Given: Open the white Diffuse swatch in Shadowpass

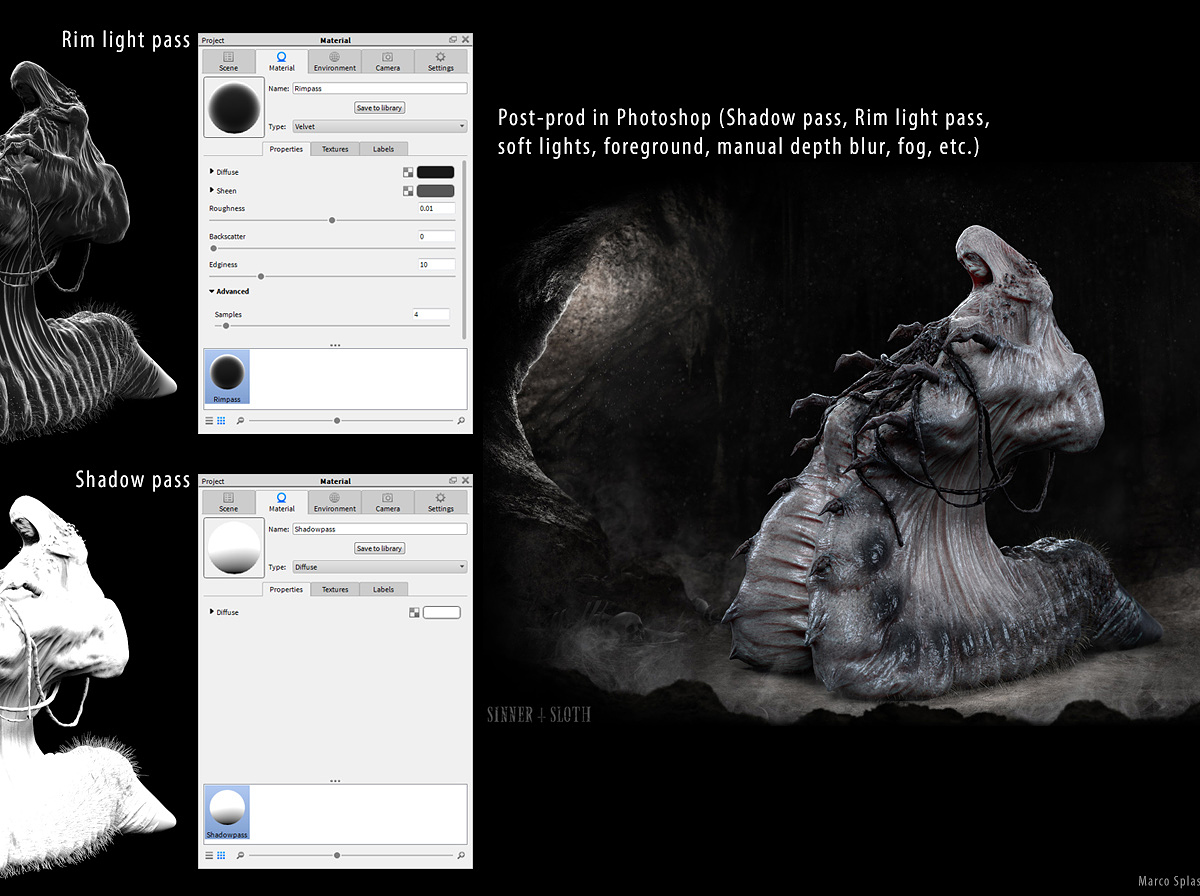Looking at the screenshot, I should click(442, 612).
